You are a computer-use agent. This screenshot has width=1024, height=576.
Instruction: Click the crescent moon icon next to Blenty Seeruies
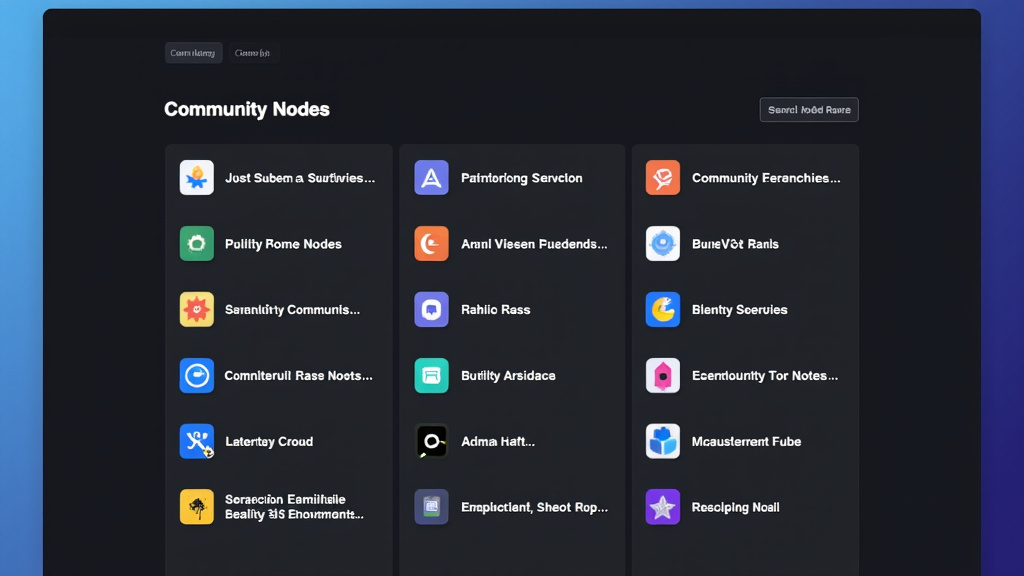tap(662, 309)
